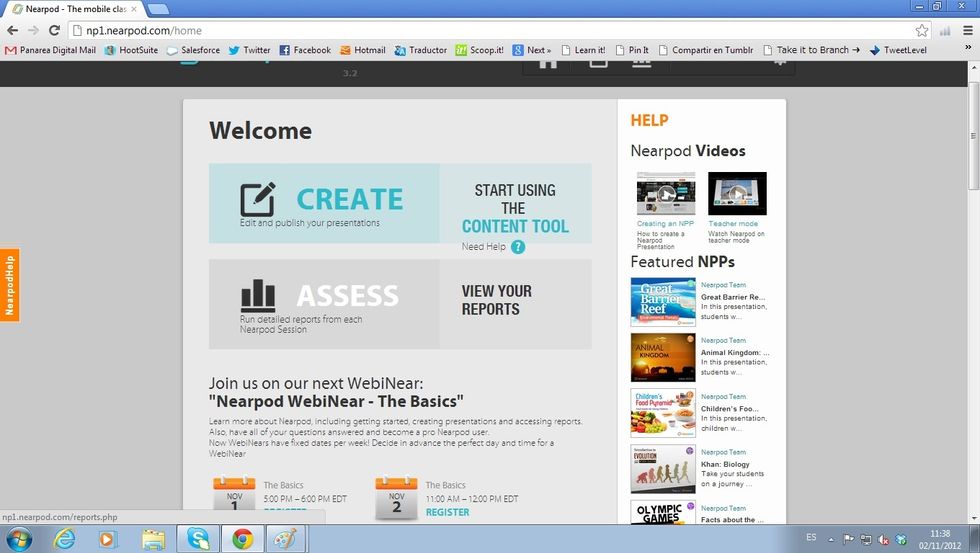Click the Need Help question mark icon
Screen dimensions: 980x553
pyautogui.click(x=518, y=247)
